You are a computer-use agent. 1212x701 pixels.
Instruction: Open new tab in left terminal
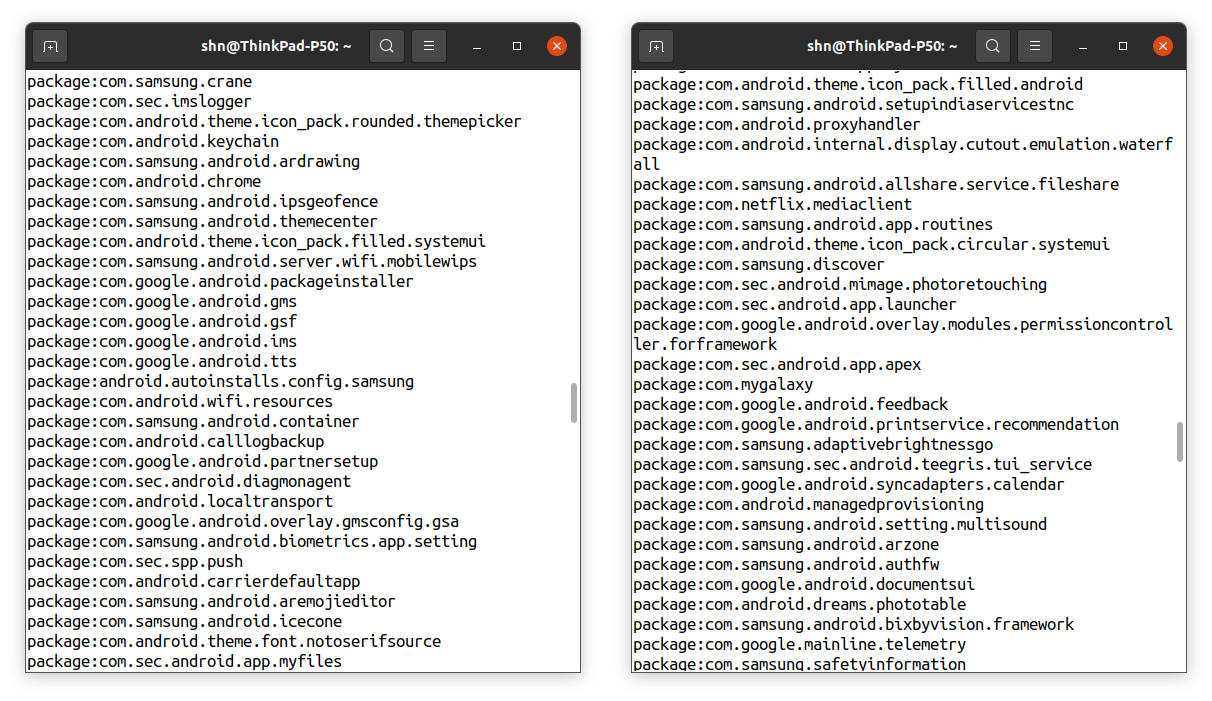[50, 46]
